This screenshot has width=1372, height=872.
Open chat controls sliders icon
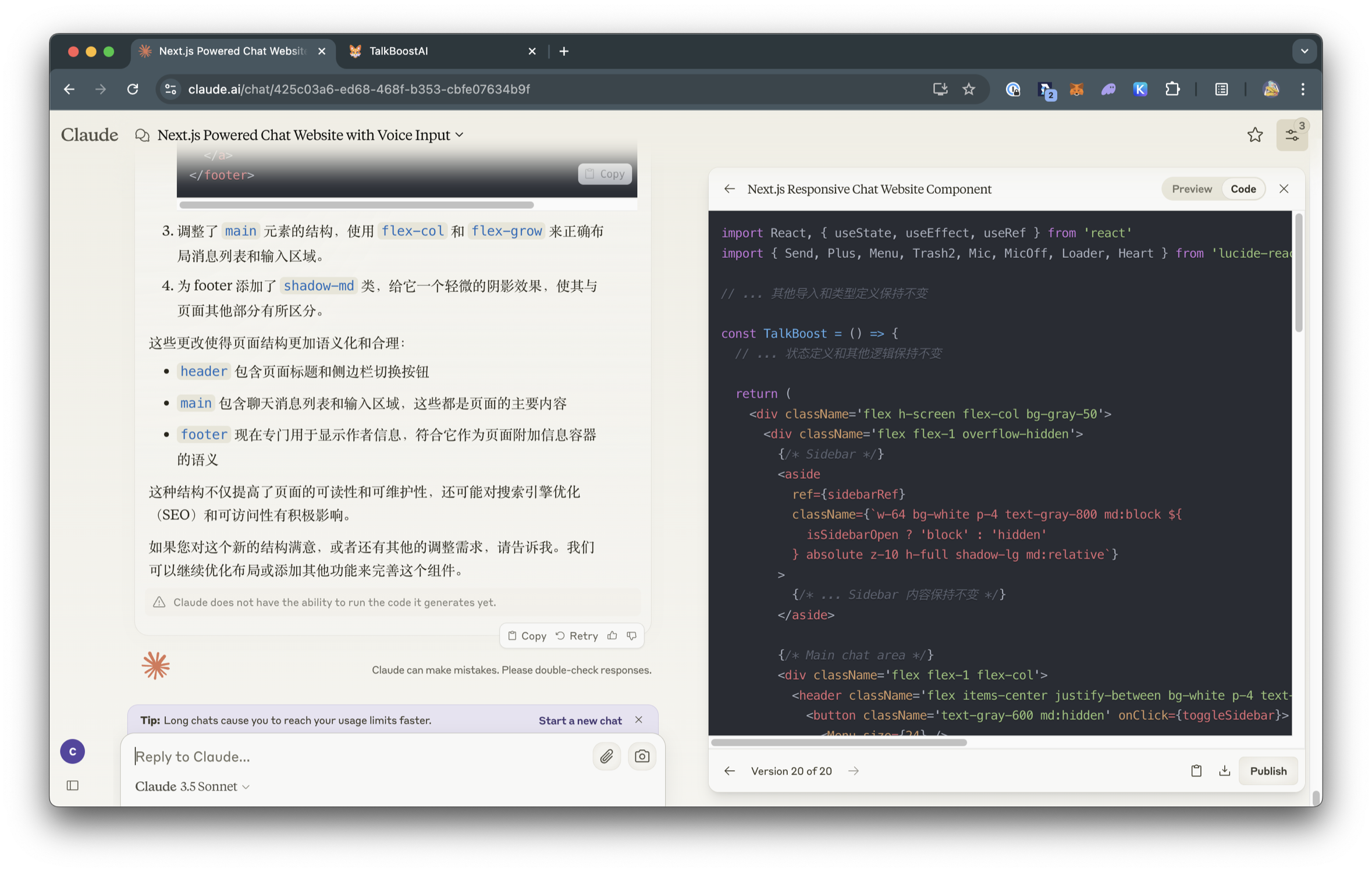[x=1292, y=135]
